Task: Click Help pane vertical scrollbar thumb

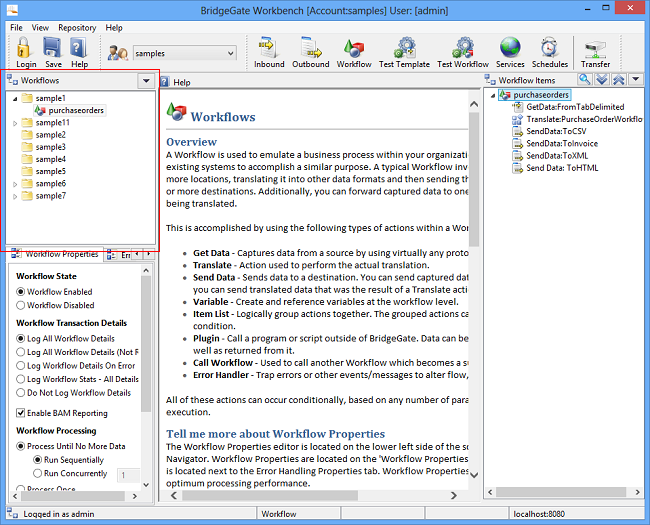Action: tap(474, 179)
